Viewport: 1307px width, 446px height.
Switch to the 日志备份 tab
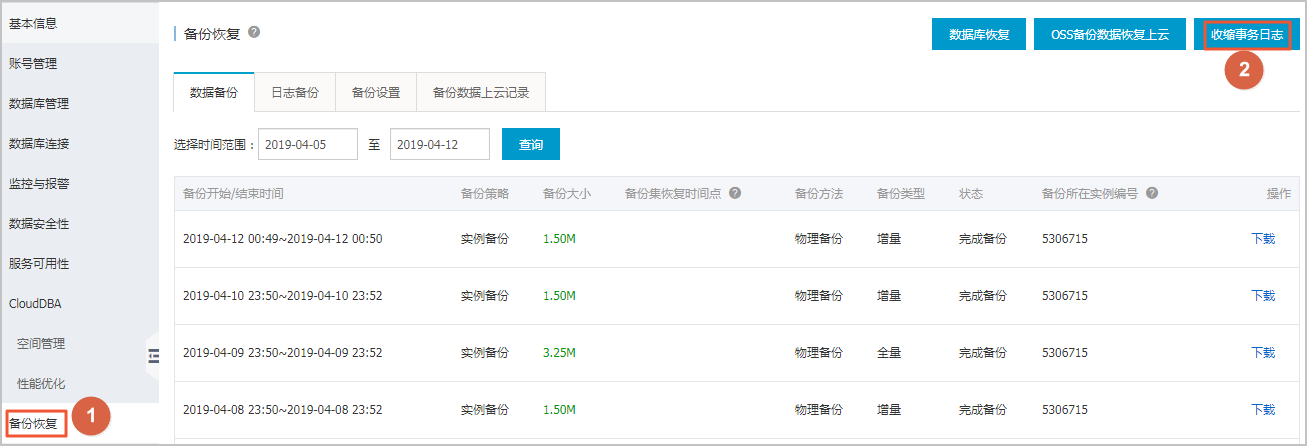295,92
